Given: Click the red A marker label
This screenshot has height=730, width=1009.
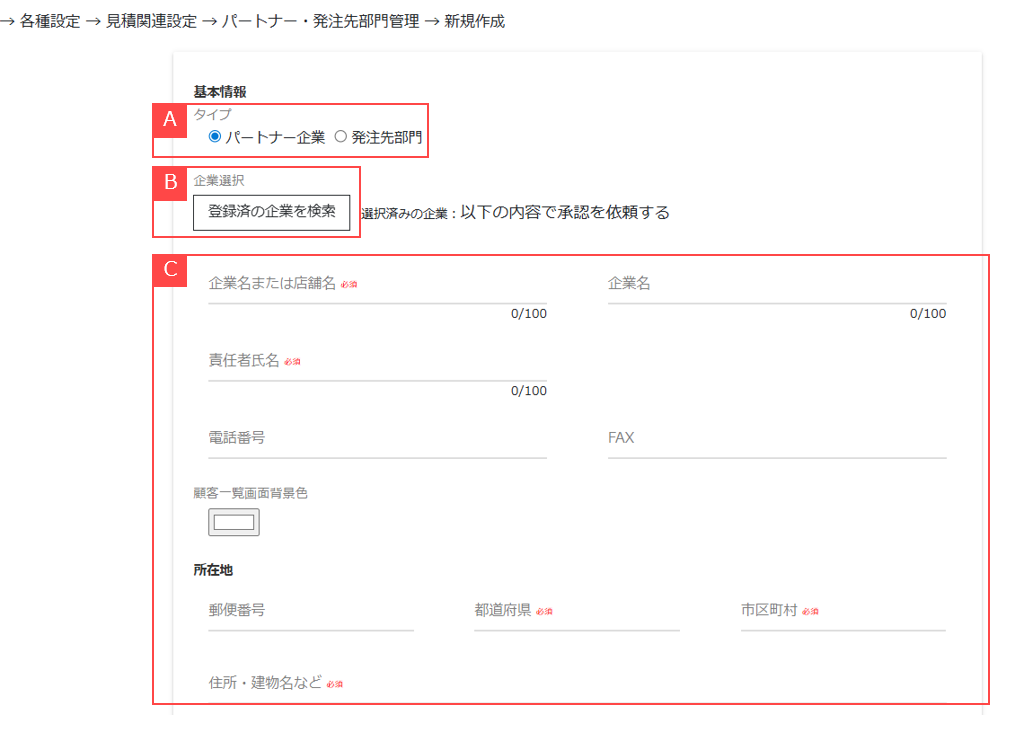Looking at the screenshot, I should [x=170, y=120].
